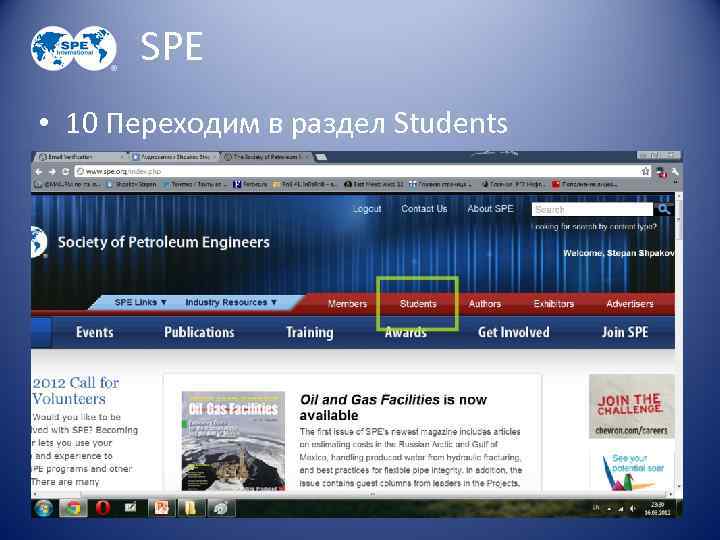Launch Opera from the taskbar

click(x=102, y=508)
